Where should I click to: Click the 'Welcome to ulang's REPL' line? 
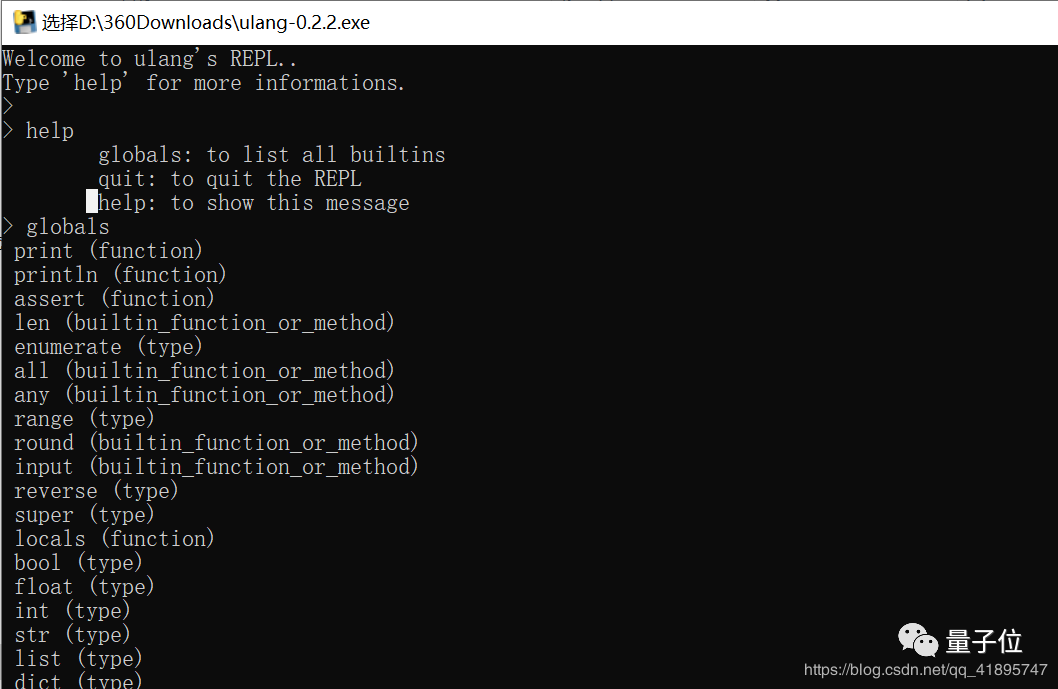149,59
